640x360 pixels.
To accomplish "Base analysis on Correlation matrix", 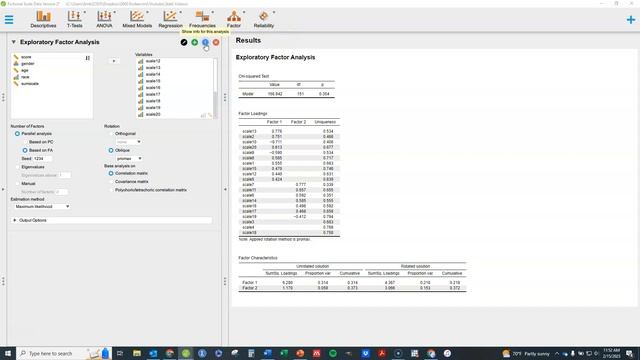I will point(111,173).
